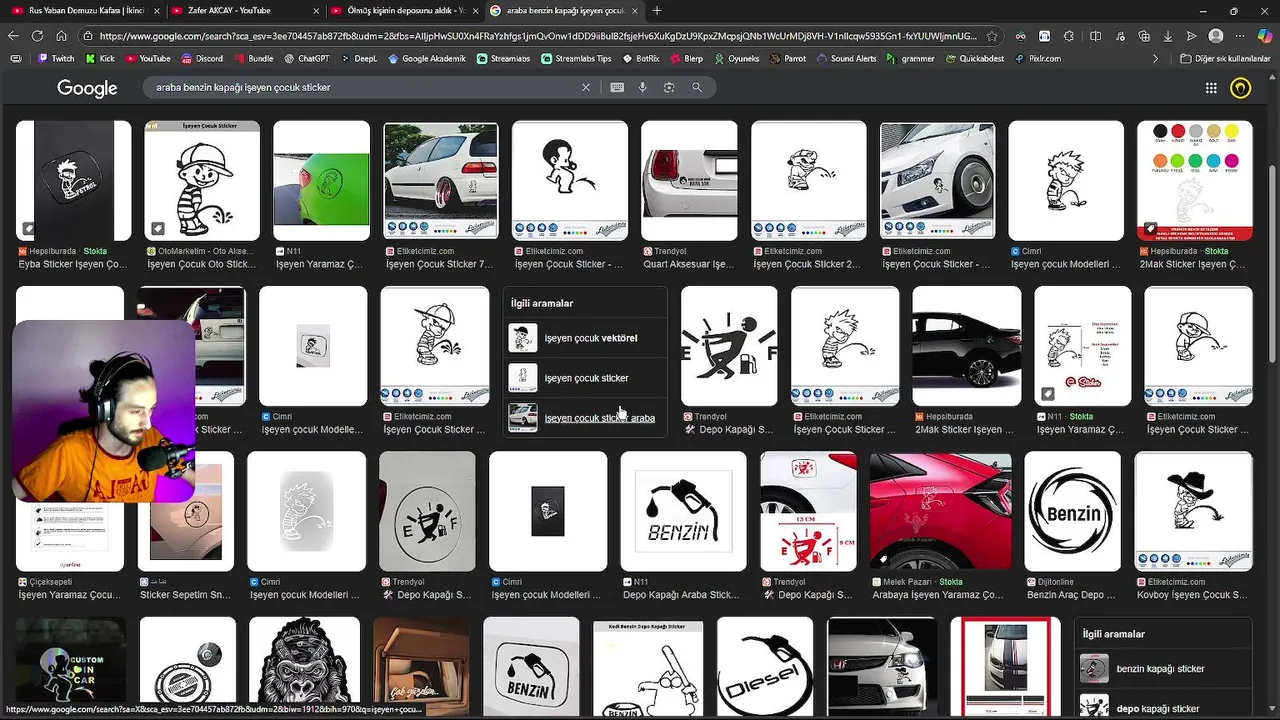Open the black car Hepsiburada 2Mak thumbnail
1280x720 pixels.
967,346
